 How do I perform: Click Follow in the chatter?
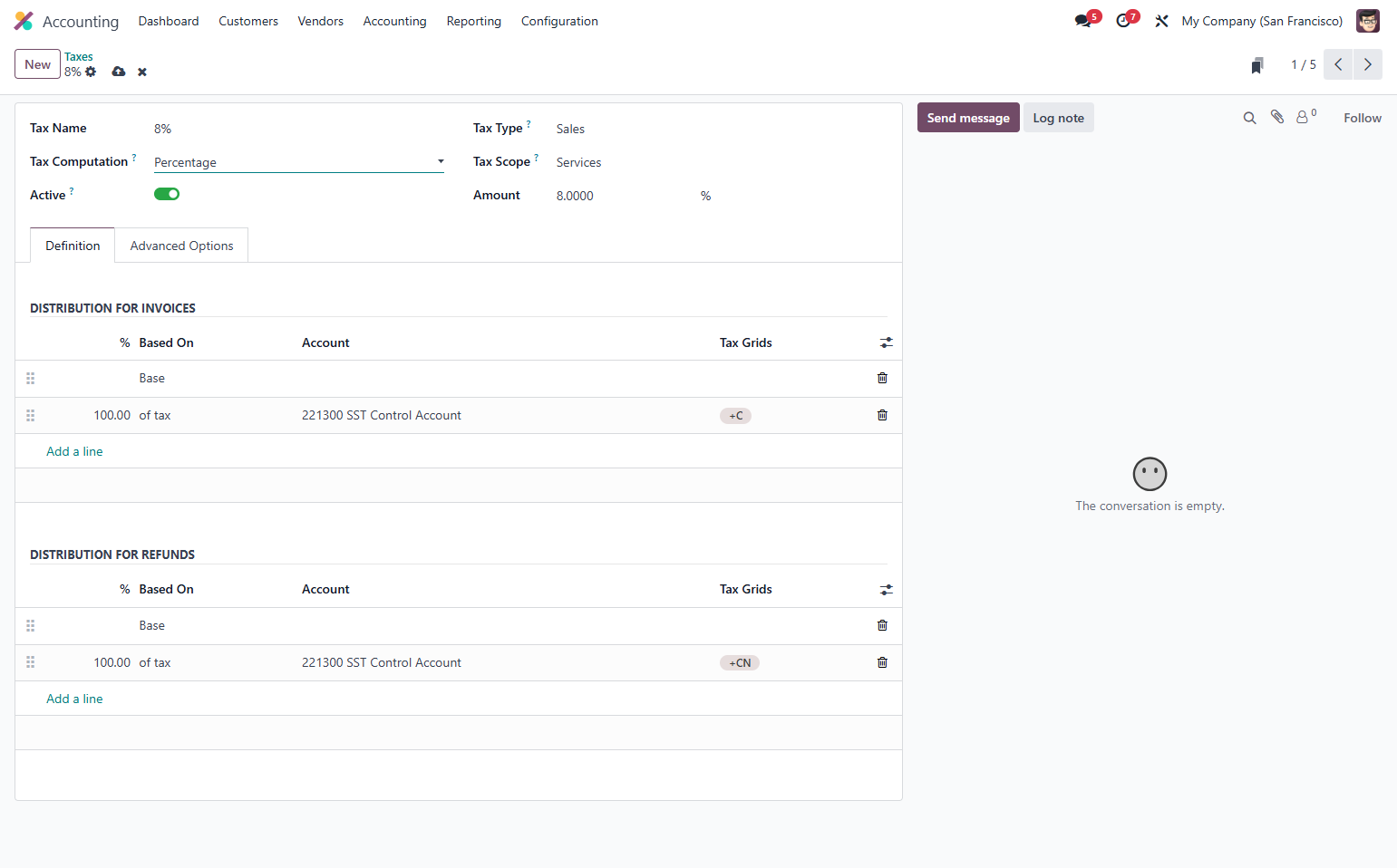(x=1363, y=118)
